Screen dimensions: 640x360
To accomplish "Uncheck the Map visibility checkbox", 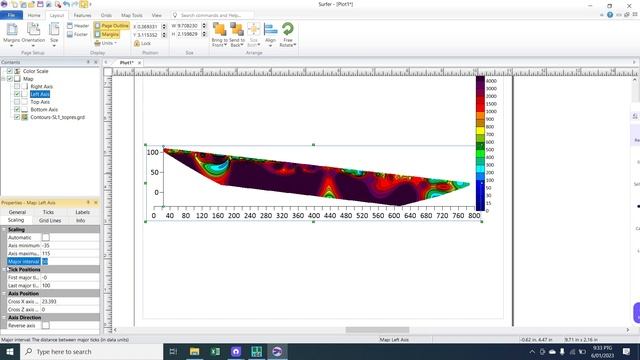I will click(10, 79).
